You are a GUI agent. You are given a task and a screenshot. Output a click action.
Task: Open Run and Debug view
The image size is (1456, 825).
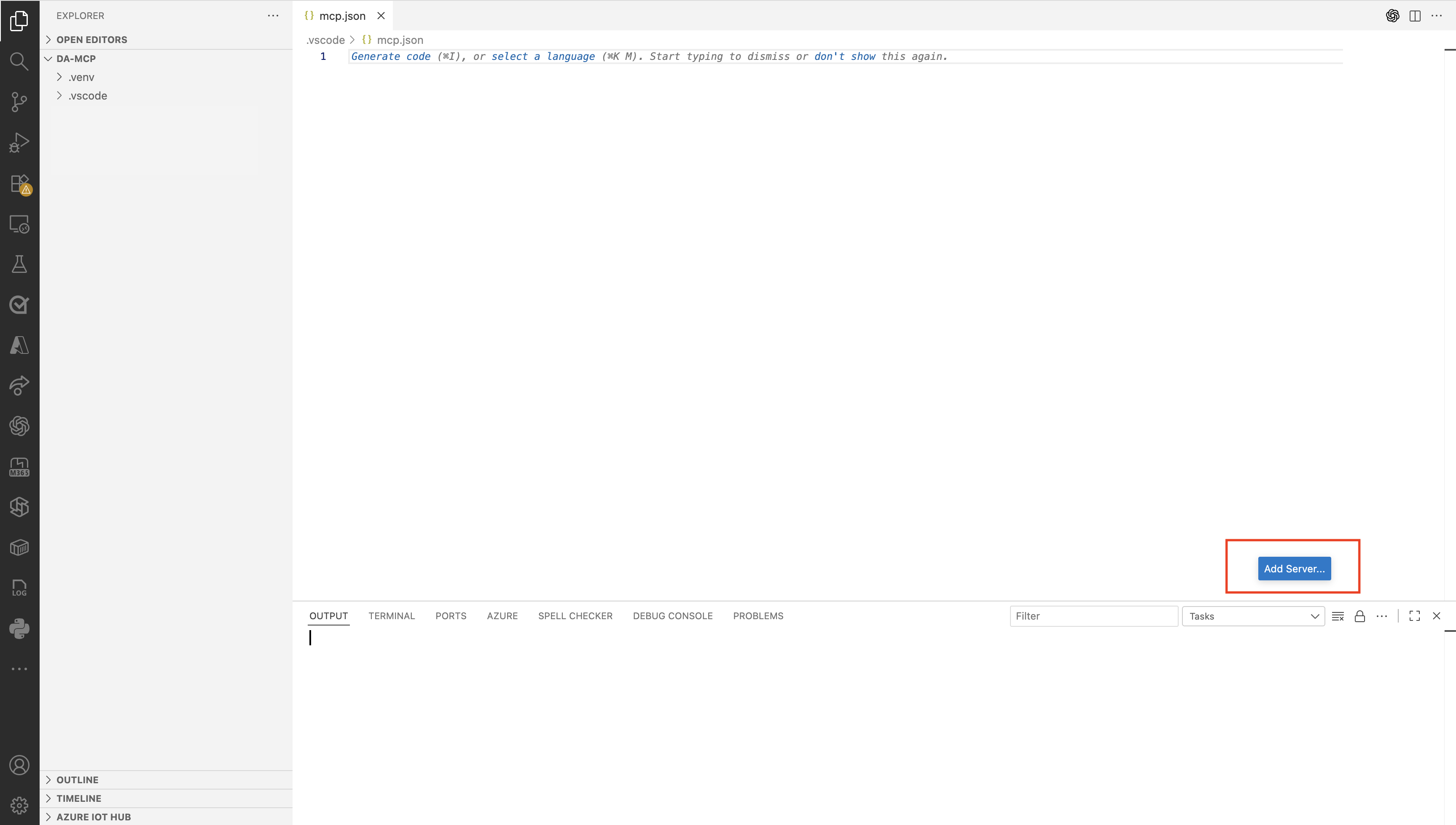click(19, 143)
